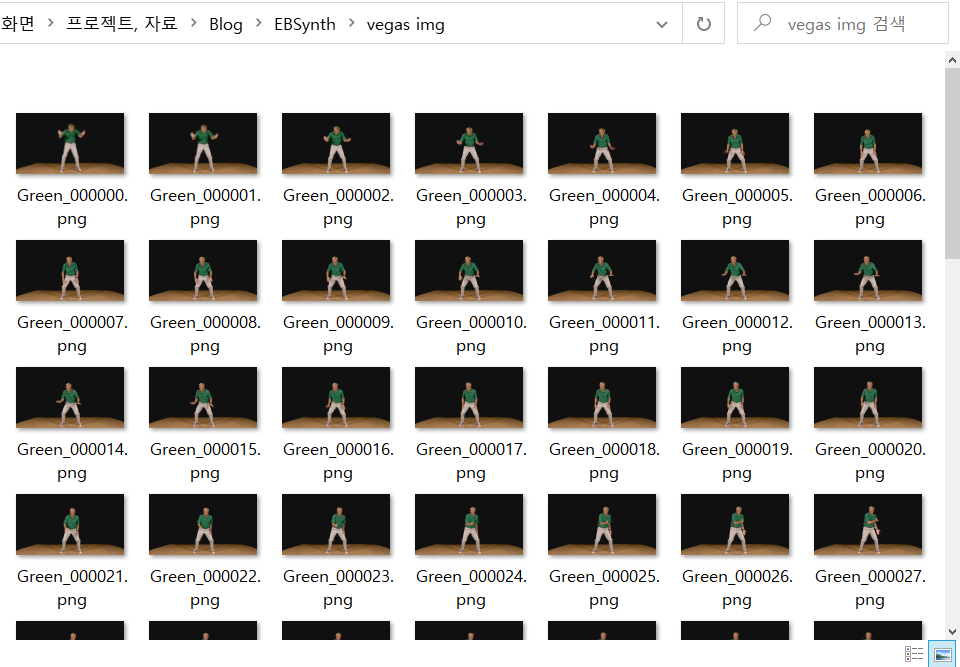This screenshot has height=667, width=960.
Task: Select the Green_000022.png thumbnail
Action: click(203, 524)
